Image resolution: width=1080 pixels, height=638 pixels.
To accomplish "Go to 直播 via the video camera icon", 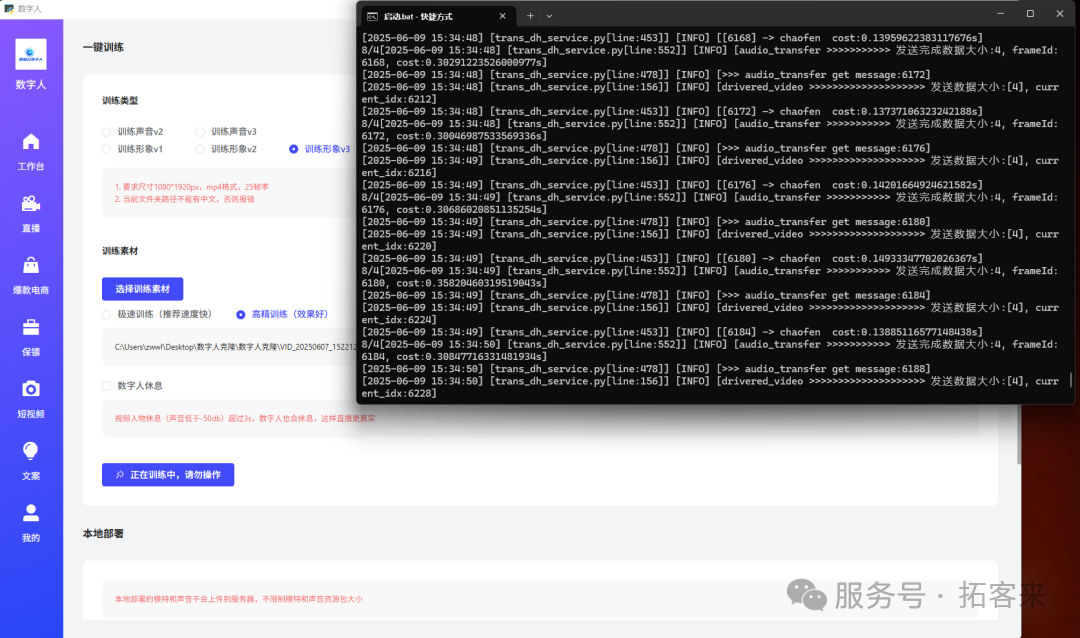I will [x=31, y=204].
